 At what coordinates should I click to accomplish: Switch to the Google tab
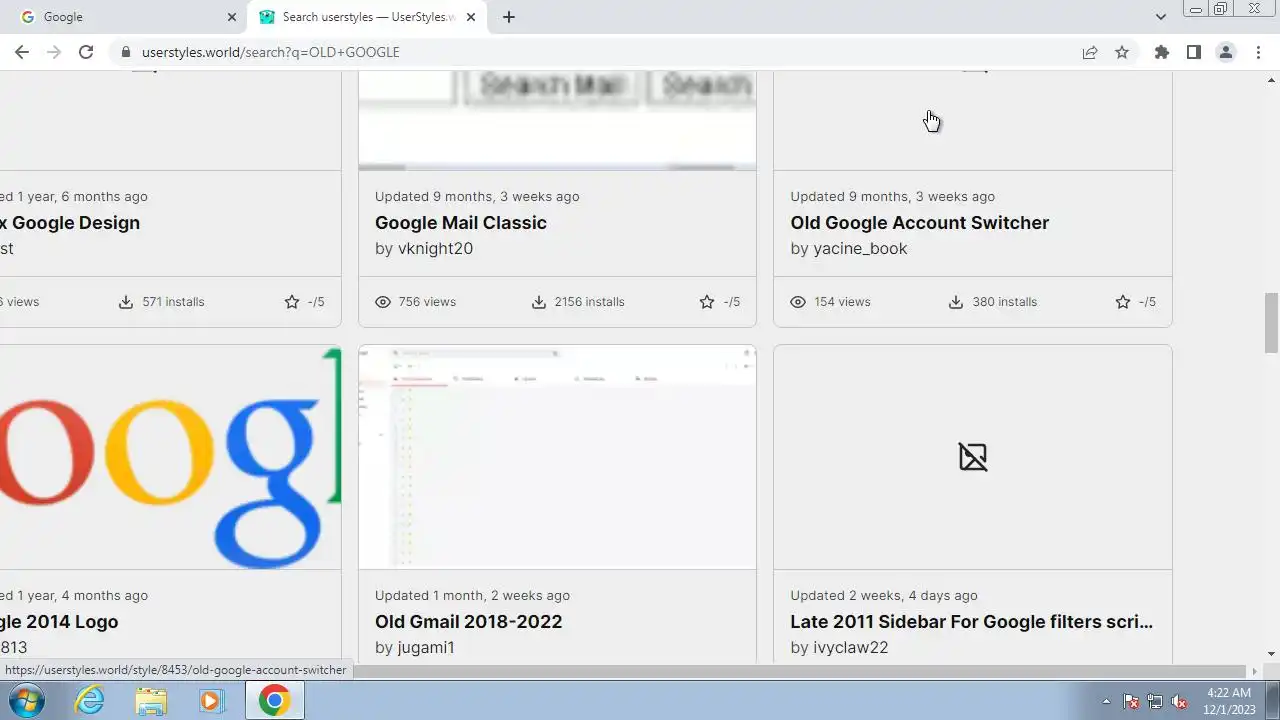(126, 17)
